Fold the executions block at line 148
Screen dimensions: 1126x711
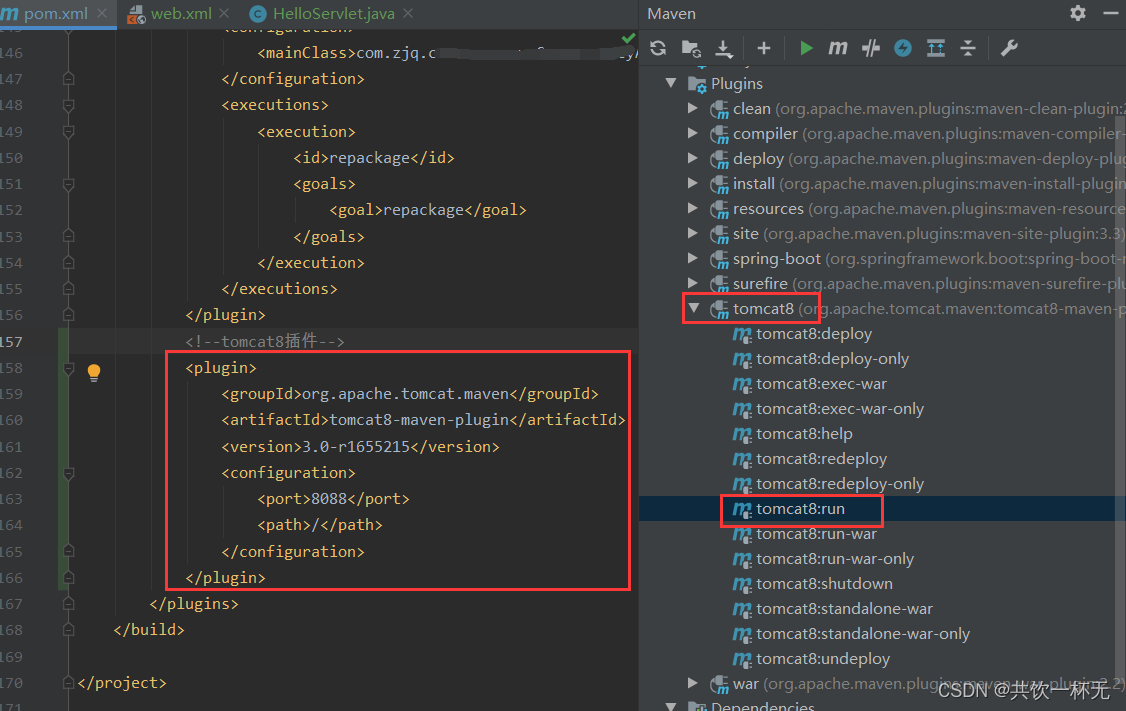tap(69, 106)
